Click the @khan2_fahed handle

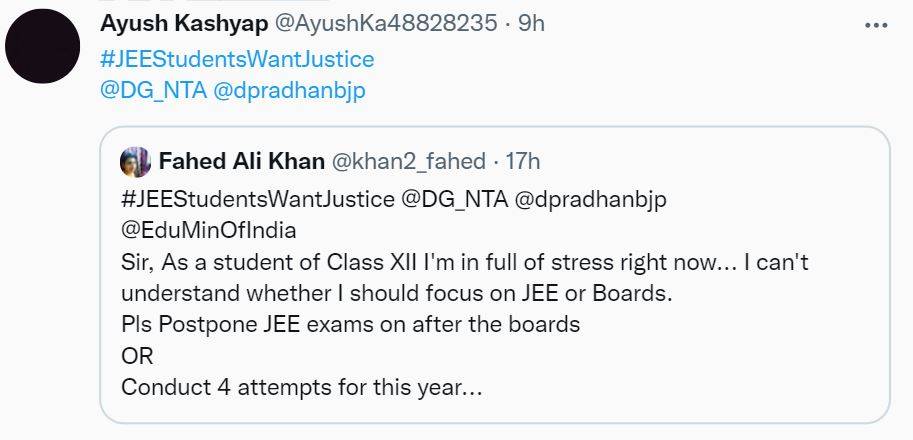408,161
